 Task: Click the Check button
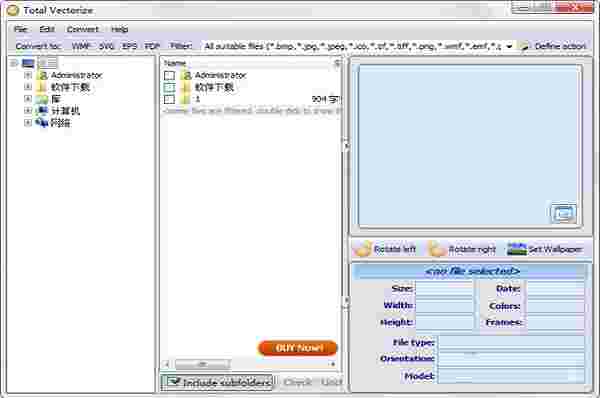(297, 382)
